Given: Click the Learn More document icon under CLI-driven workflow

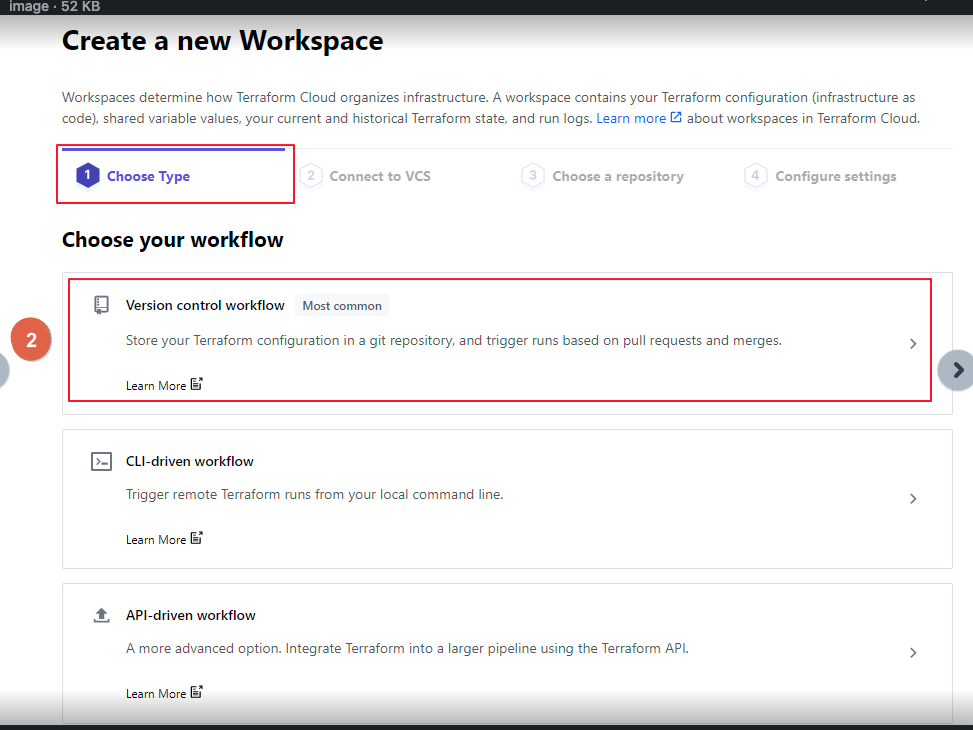Looking at the screenshot, I should pos(196,538).
